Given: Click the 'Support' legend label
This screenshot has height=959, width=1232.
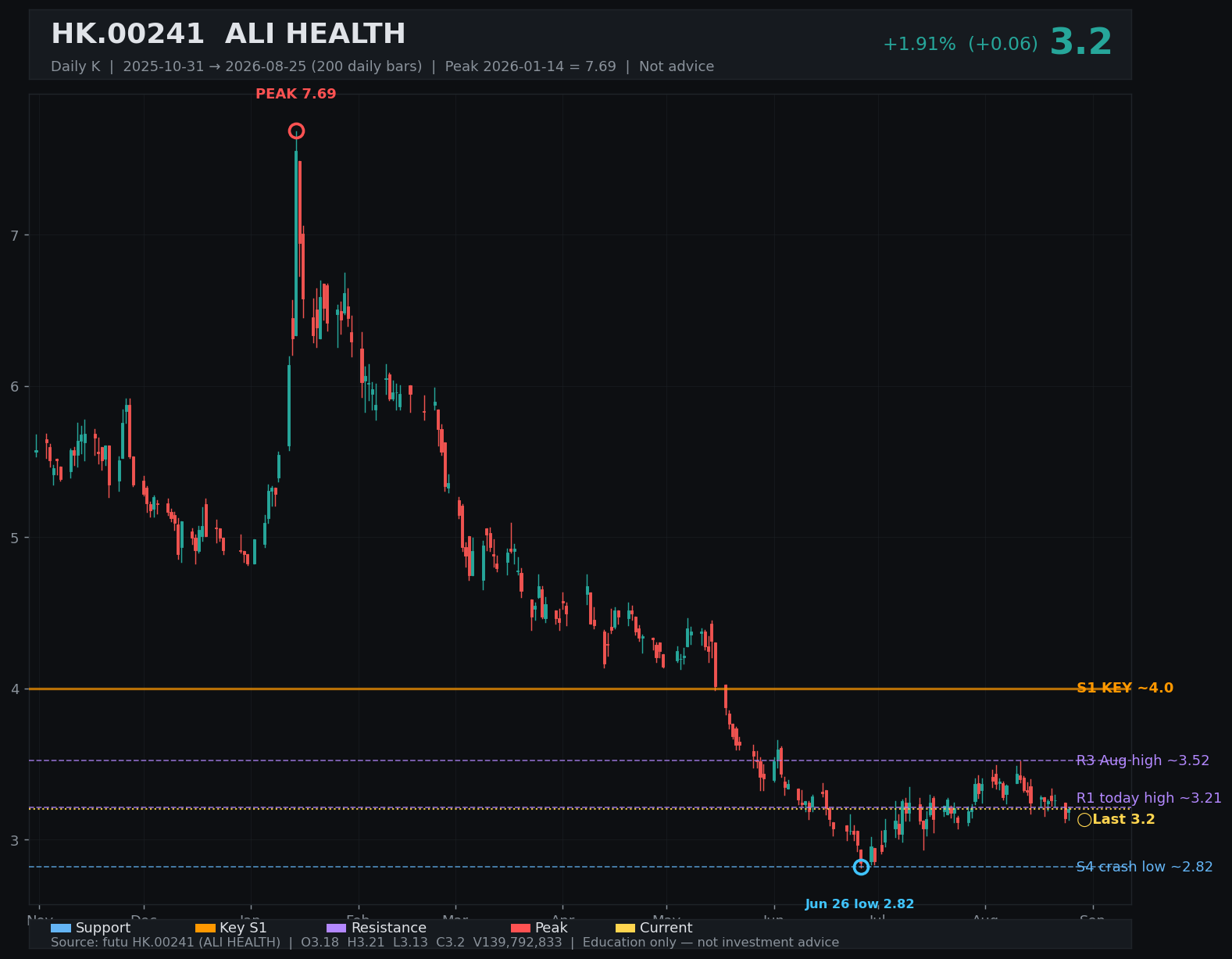Looking at the screenshot, I should click(x=103, y=928).
